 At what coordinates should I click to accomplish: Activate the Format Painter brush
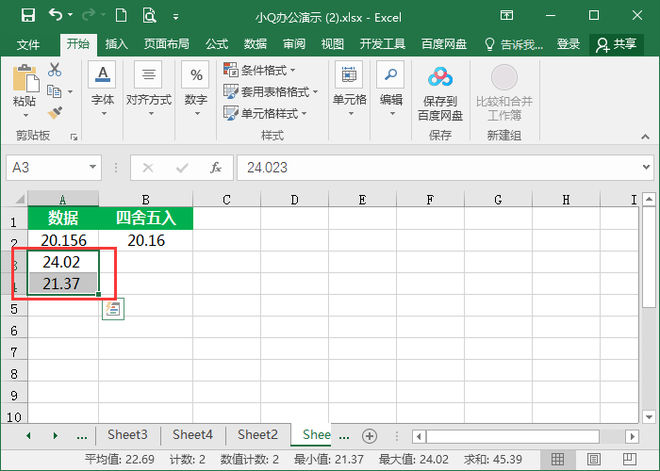tap(55, 113)
